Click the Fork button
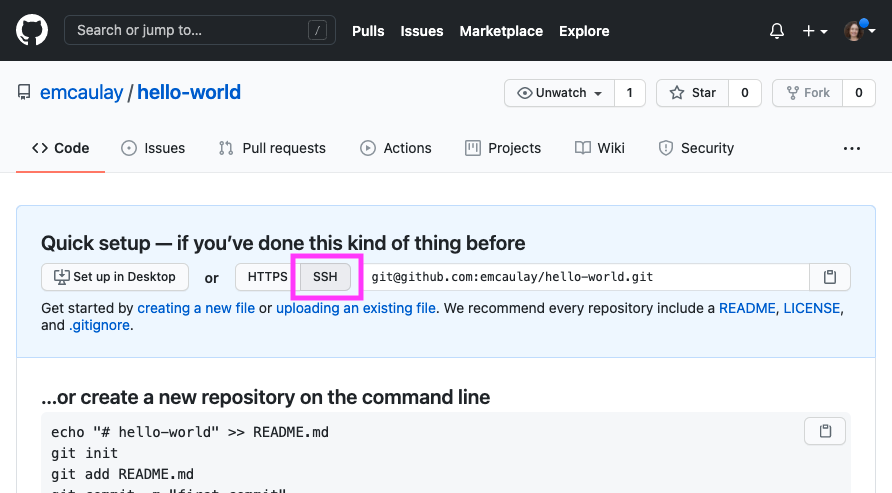This screenshot has height=493, width=892. click(x=808, y=93)
